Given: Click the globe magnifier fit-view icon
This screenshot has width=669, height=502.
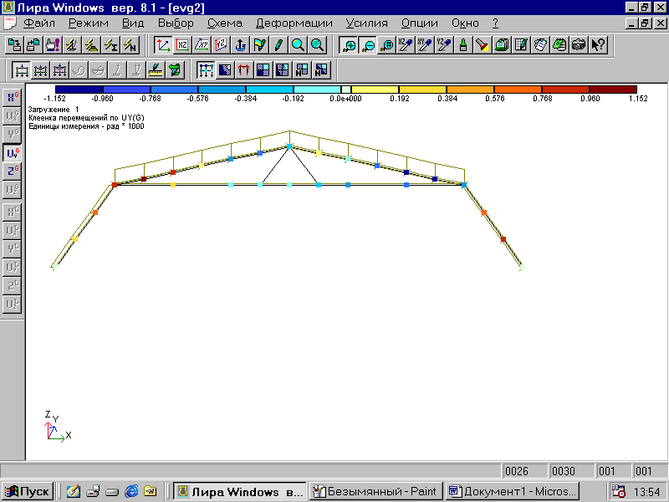Looking at the screenshot, I should click(x=317, y=45).
